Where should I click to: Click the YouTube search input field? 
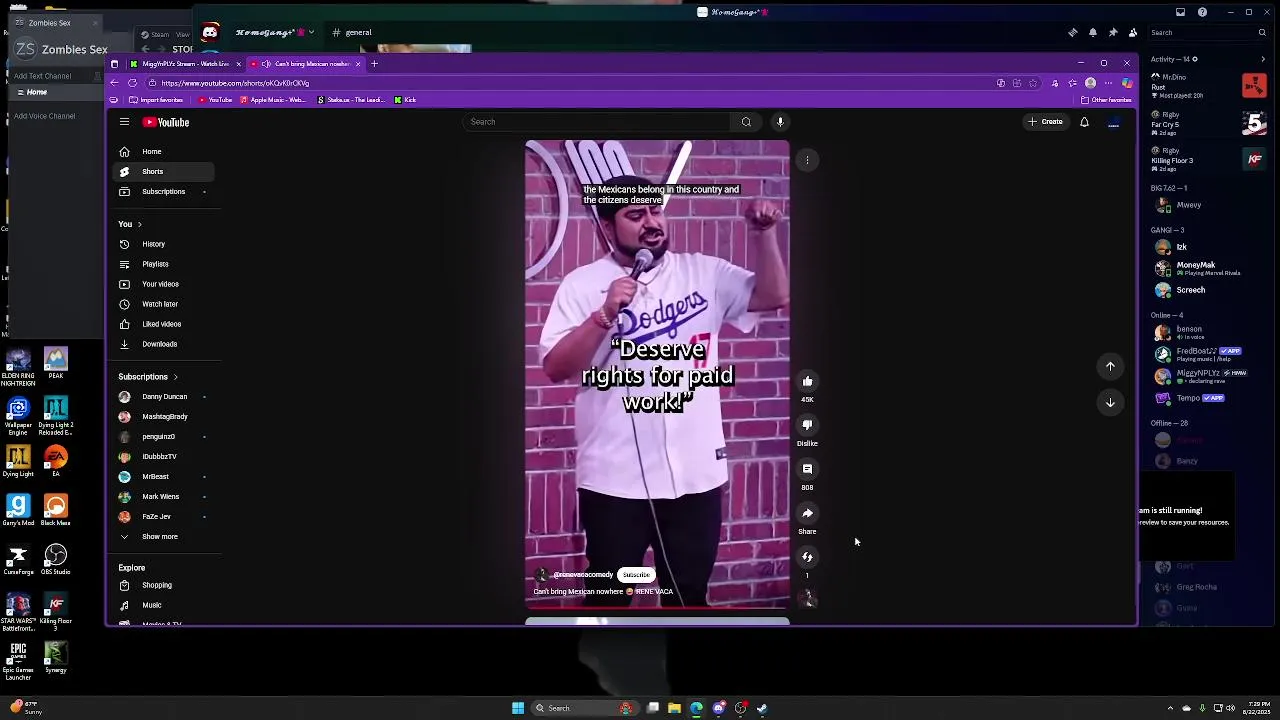598,122
